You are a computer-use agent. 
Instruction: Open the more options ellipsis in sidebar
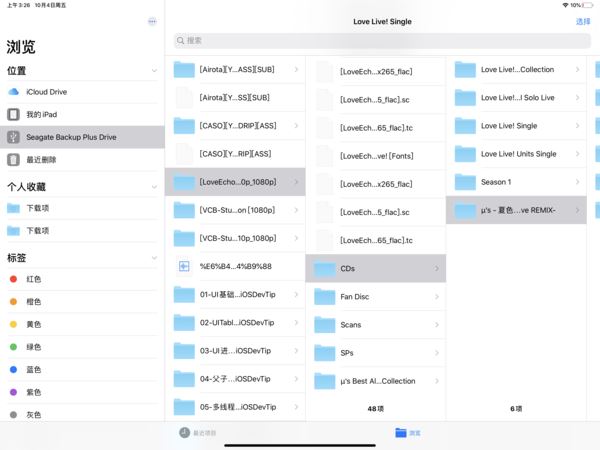click(152, 21)
